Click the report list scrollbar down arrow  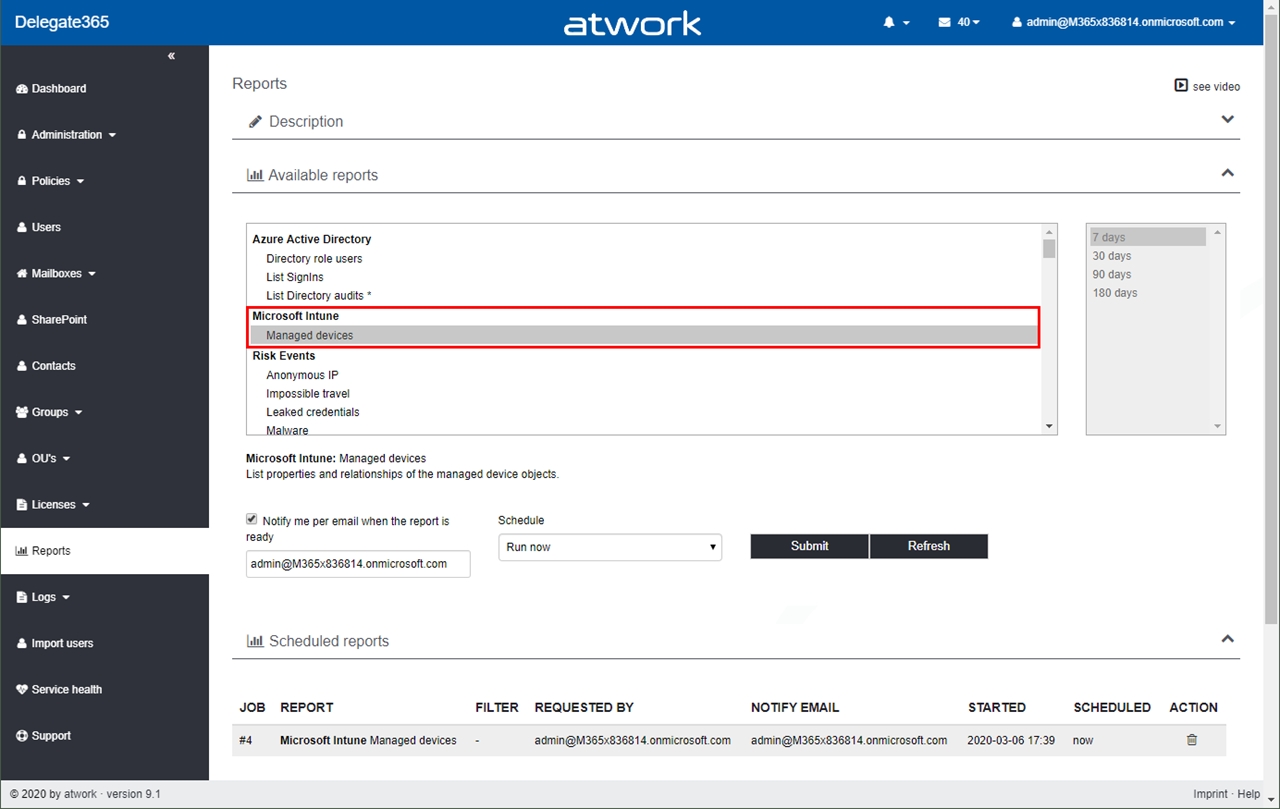1049,426
